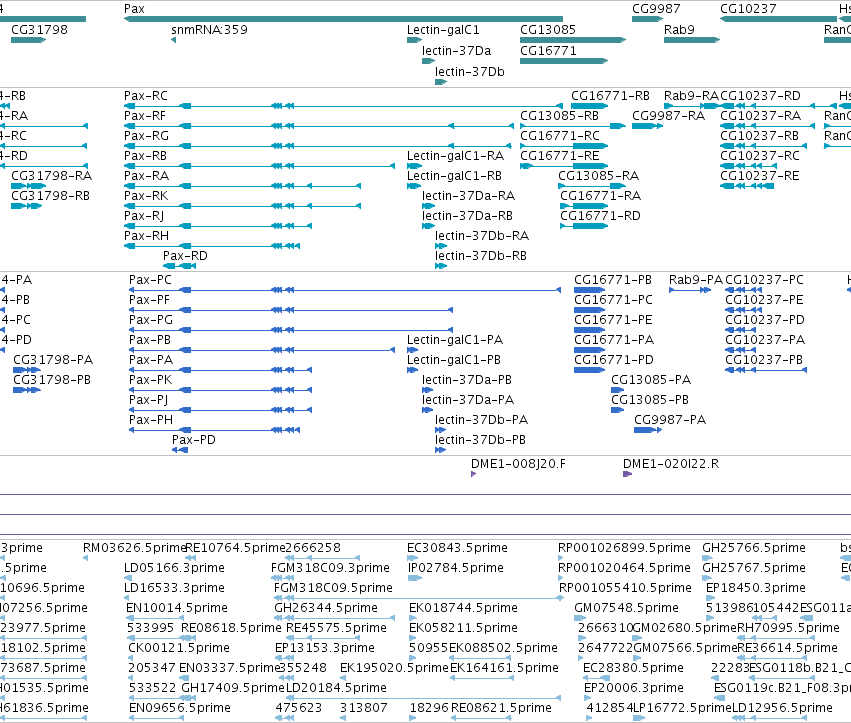Select the lectin-37Db-RA transcript label
Viewport: 851px width, 723px height.
[481, 236]
